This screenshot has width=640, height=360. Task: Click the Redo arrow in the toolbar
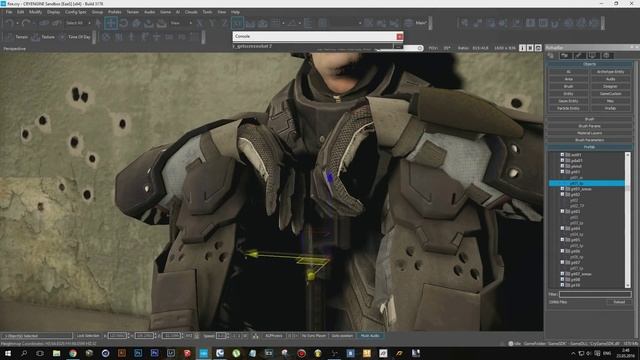tap(26, 23)
